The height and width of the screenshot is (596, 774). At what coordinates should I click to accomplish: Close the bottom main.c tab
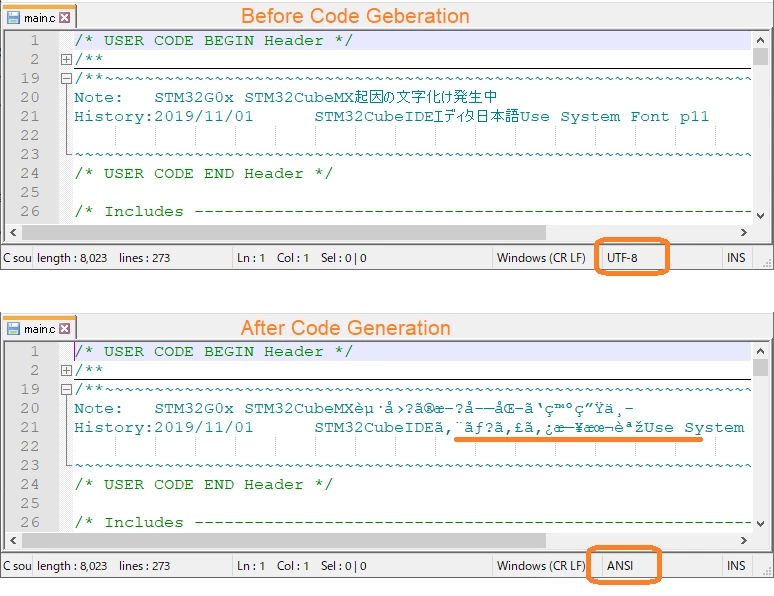click(x=65, y=329)
